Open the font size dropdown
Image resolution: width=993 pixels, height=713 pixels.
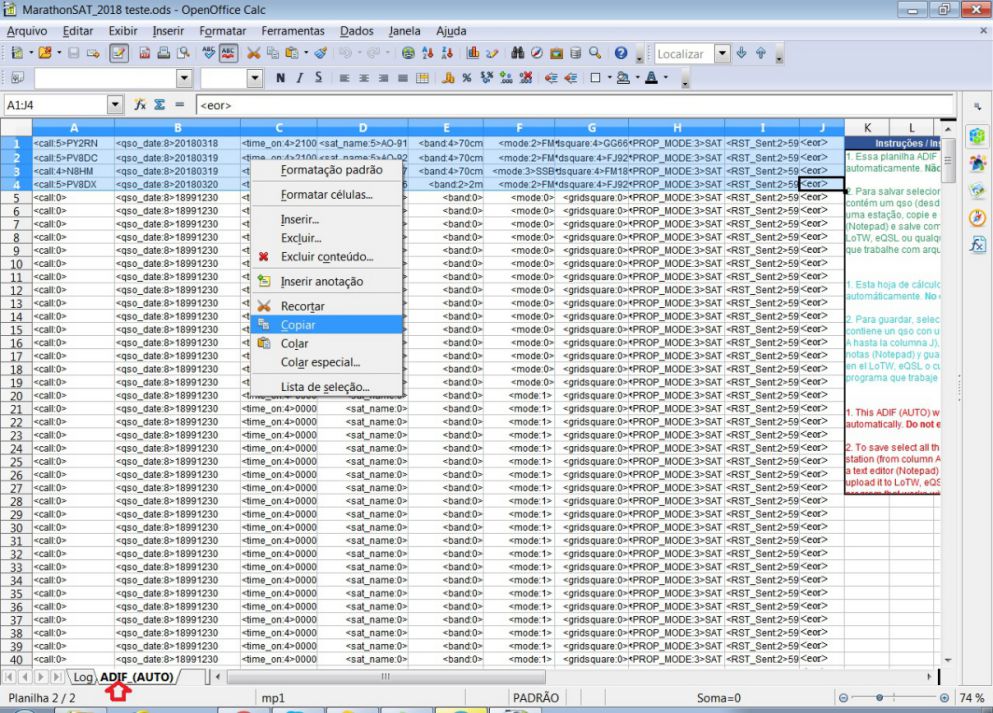pos(254,78)
